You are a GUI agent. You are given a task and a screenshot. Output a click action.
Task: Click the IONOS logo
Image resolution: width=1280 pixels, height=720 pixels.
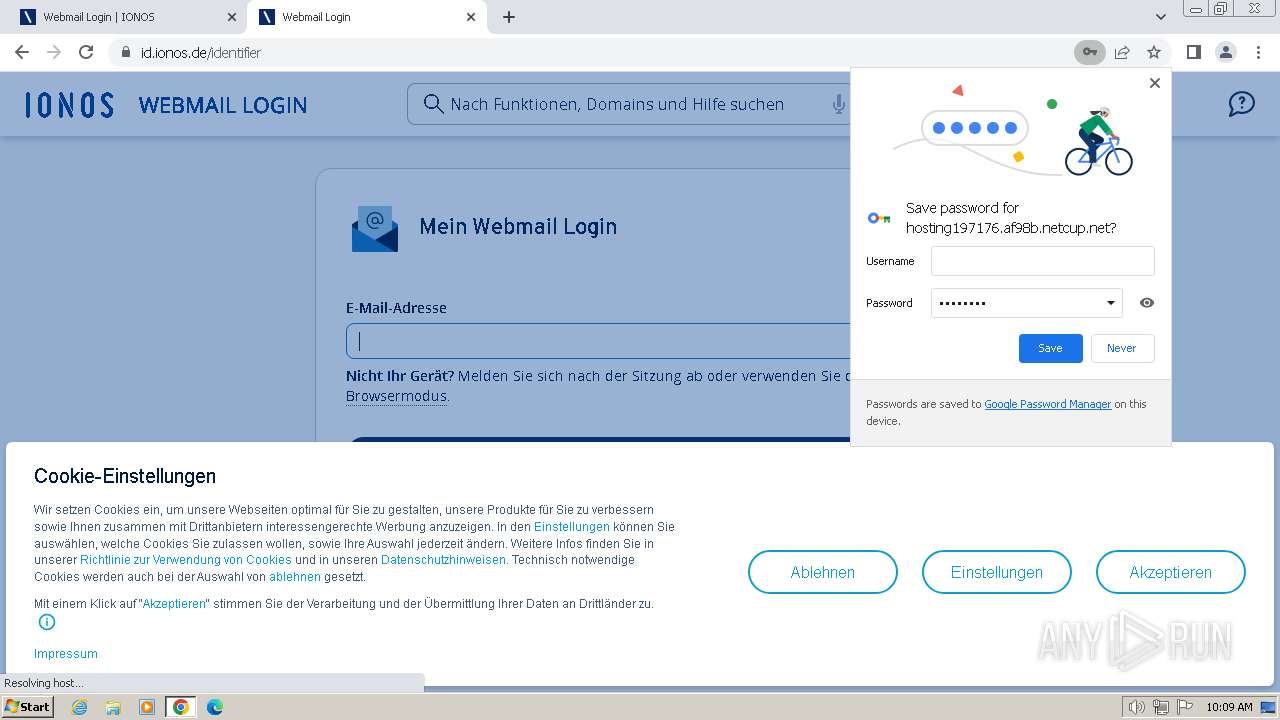[69, 105]
